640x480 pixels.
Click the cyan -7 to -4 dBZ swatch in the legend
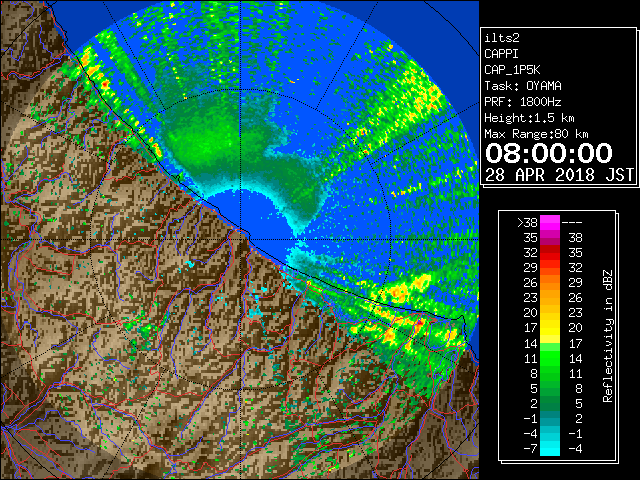pyautogui.click(x=550, y=448)
